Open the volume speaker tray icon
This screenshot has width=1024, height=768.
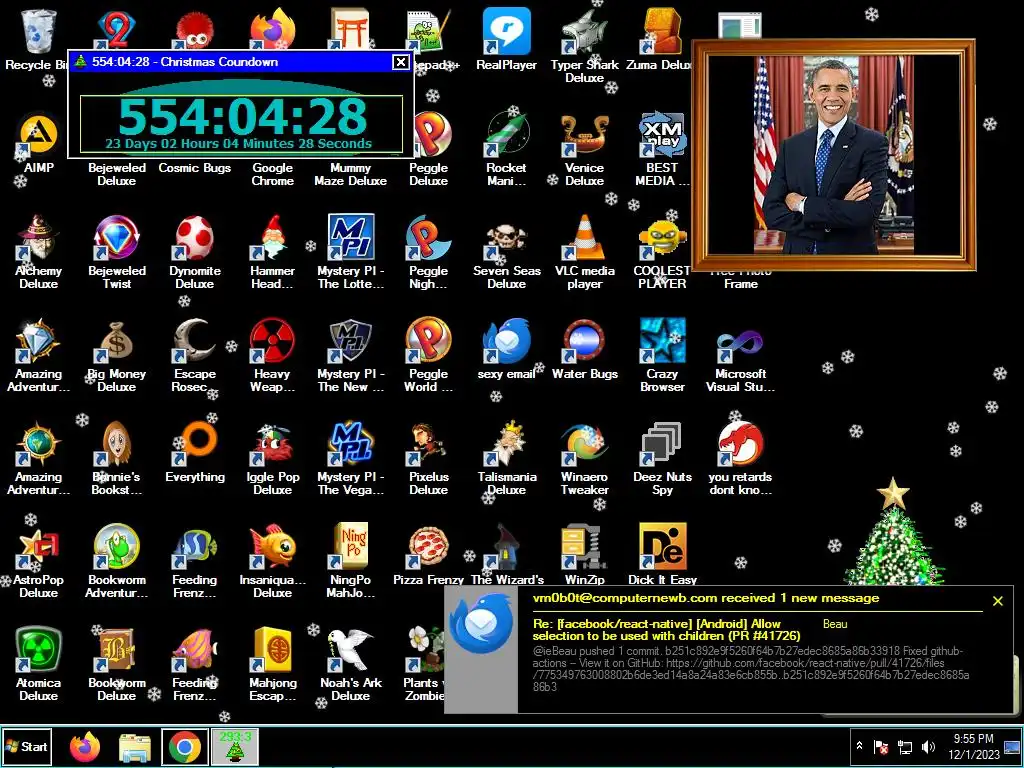(927, 746)
